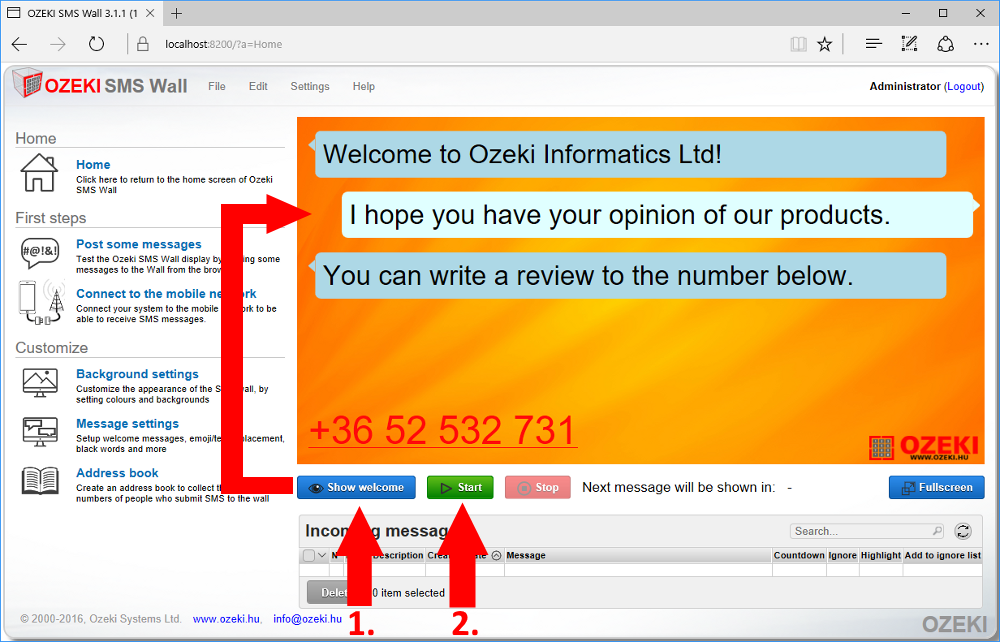Open the Settings menu
The image size is (1000, 642).
[x=310, y=86]
